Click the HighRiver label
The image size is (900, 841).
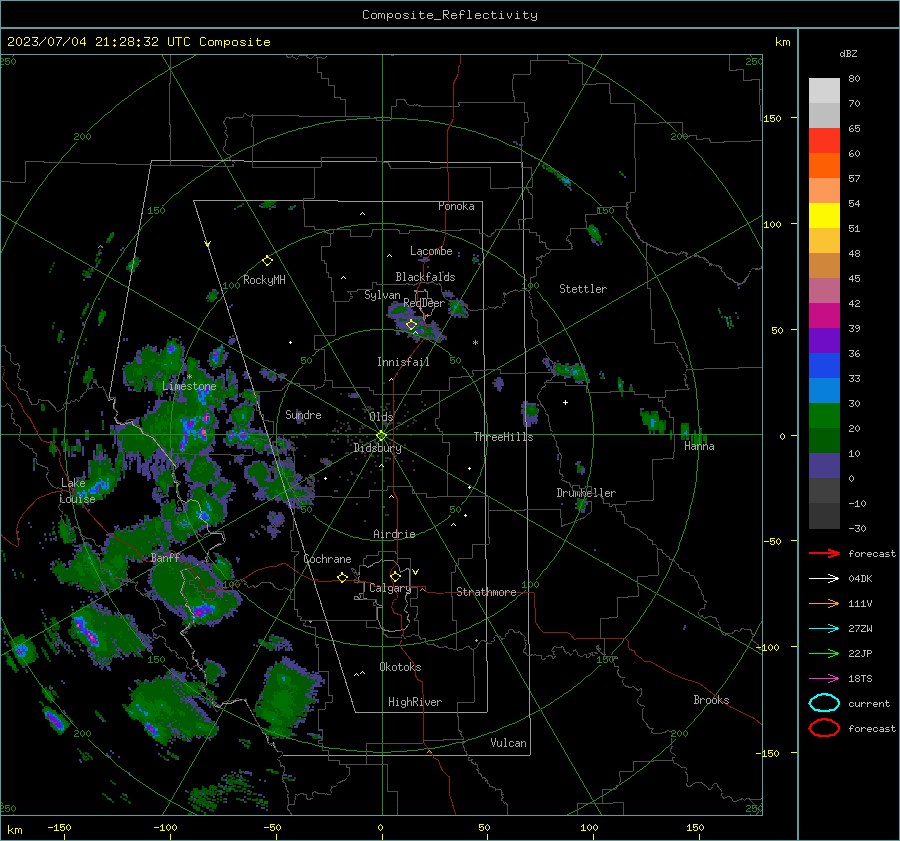click(x=415, y=702)
